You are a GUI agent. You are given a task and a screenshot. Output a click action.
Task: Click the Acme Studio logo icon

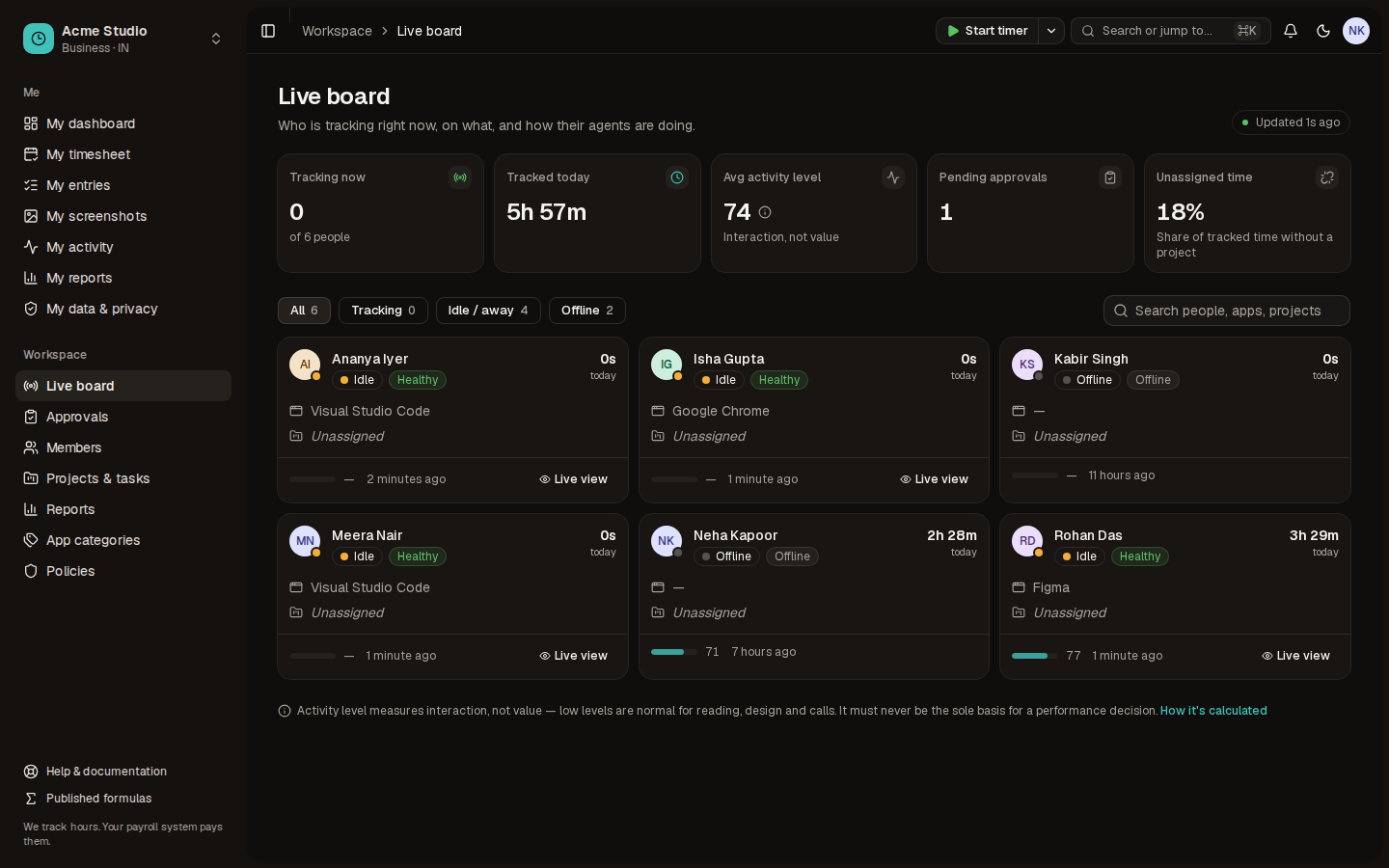pyautogui.click(x=39, y=39)
